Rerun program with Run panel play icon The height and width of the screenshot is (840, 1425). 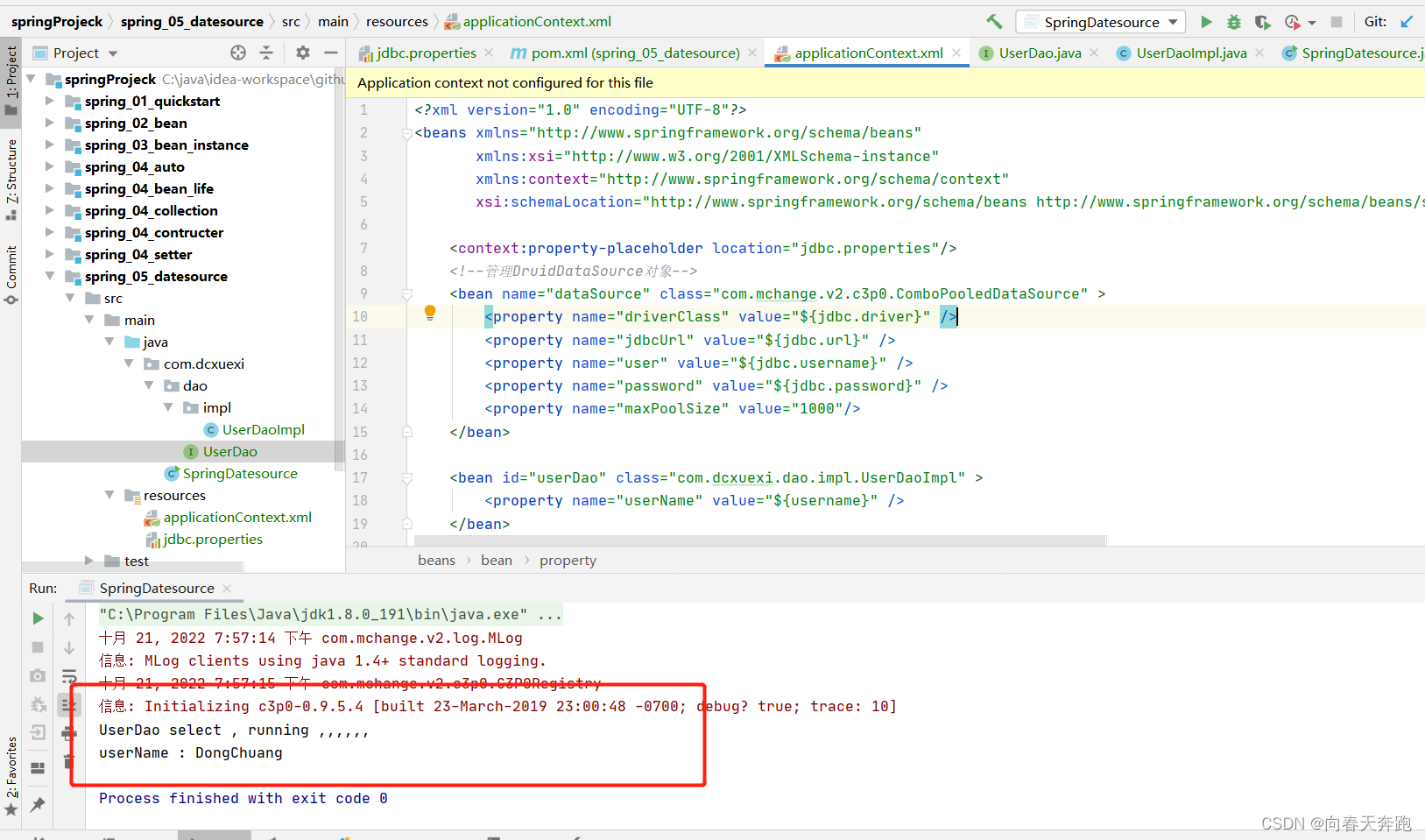click(38, 618)
